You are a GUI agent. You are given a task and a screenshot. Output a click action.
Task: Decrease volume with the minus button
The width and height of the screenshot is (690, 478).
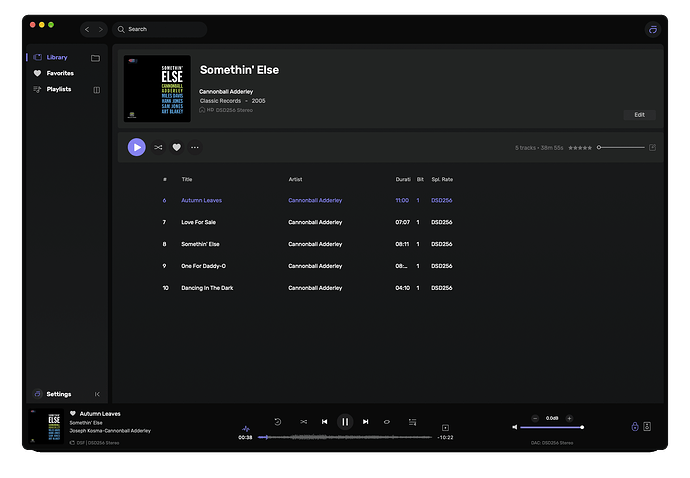pyautogui.click(x=535, y=418)
